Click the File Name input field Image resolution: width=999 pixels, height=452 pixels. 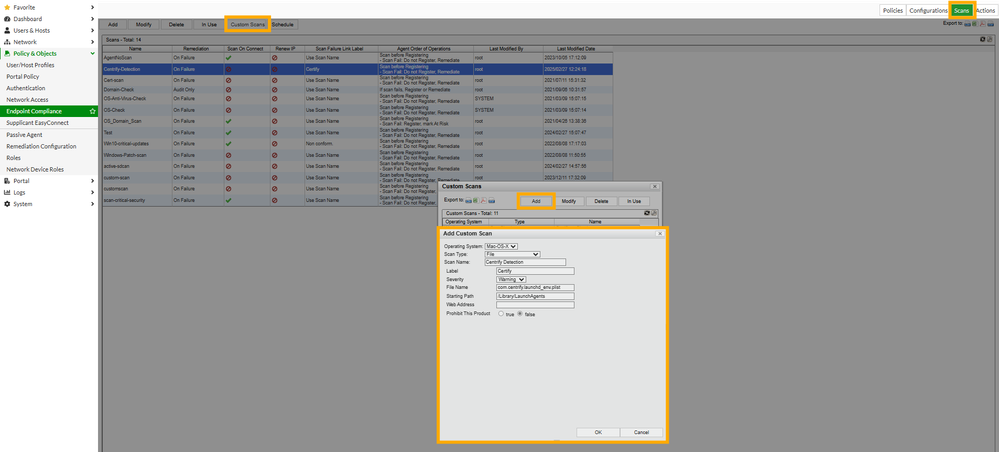[535, 288]
